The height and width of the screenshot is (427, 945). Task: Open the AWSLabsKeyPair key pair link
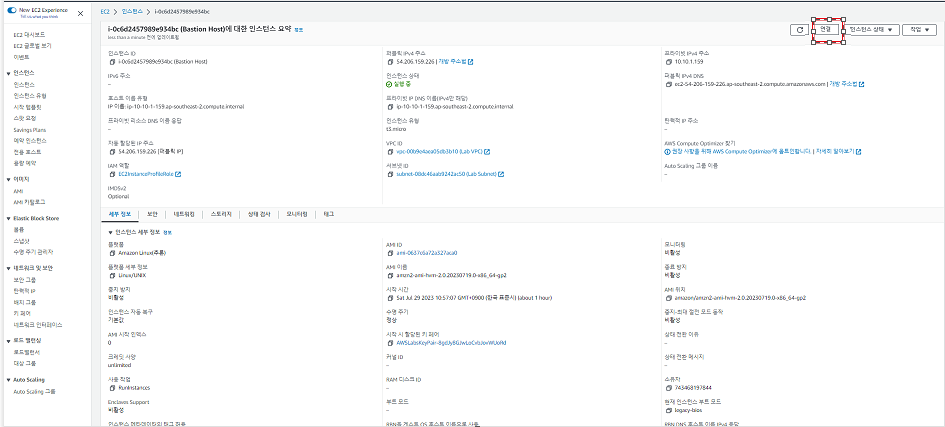click(x=451, y=343)
